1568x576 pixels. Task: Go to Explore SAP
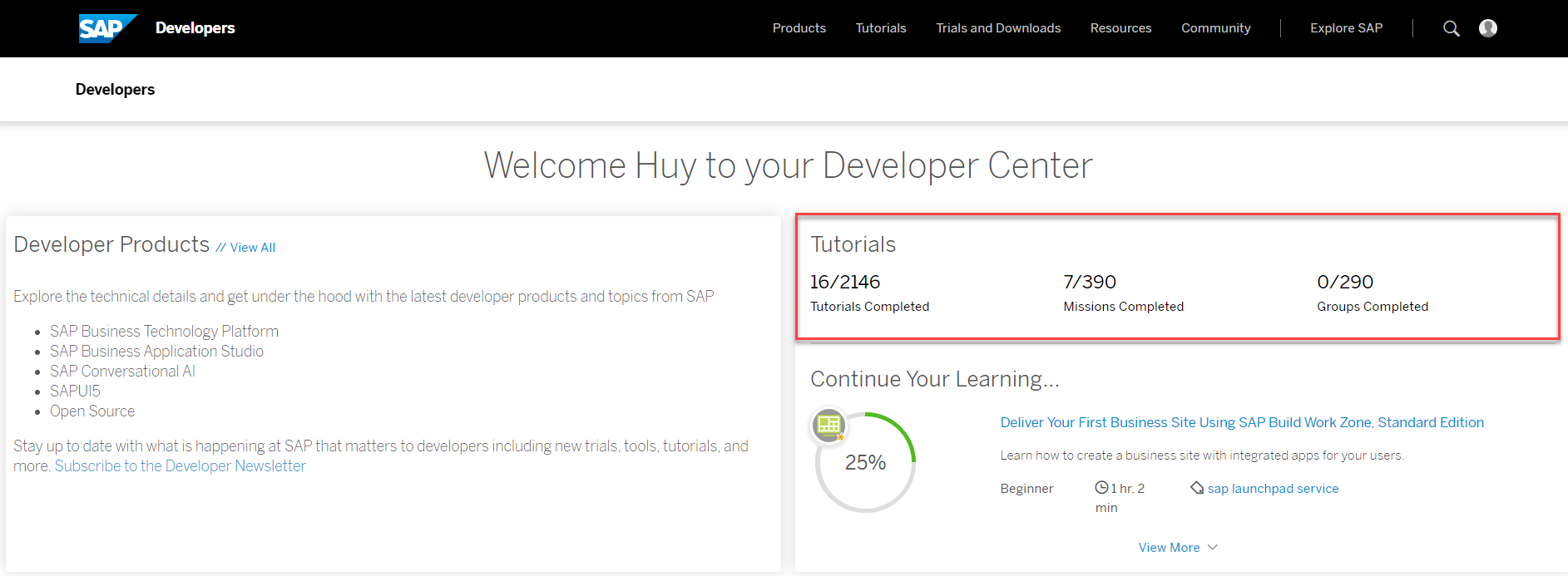1346,28
